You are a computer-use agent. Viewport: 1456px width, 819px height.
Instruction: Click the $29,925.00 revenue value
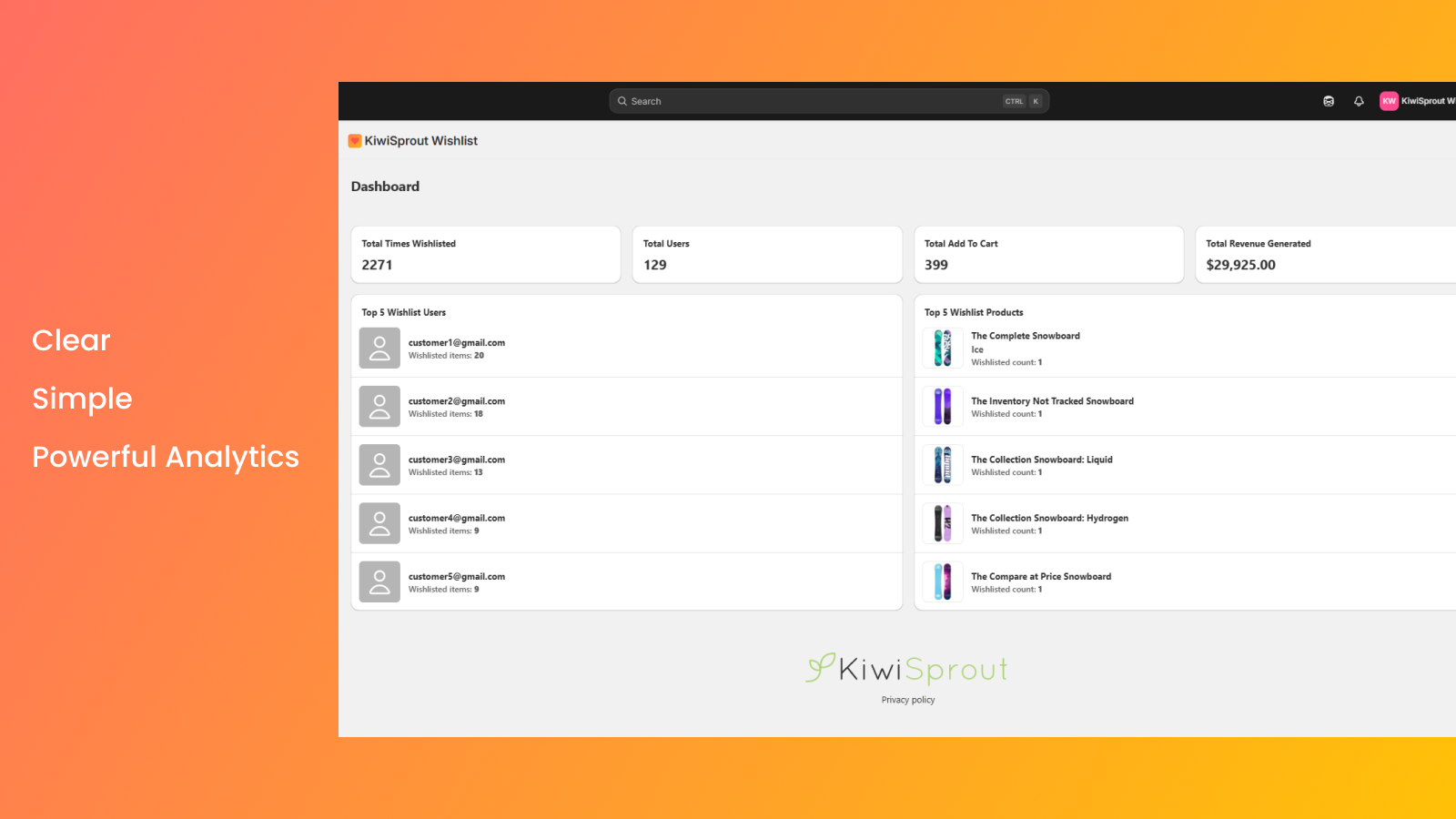1241,265
